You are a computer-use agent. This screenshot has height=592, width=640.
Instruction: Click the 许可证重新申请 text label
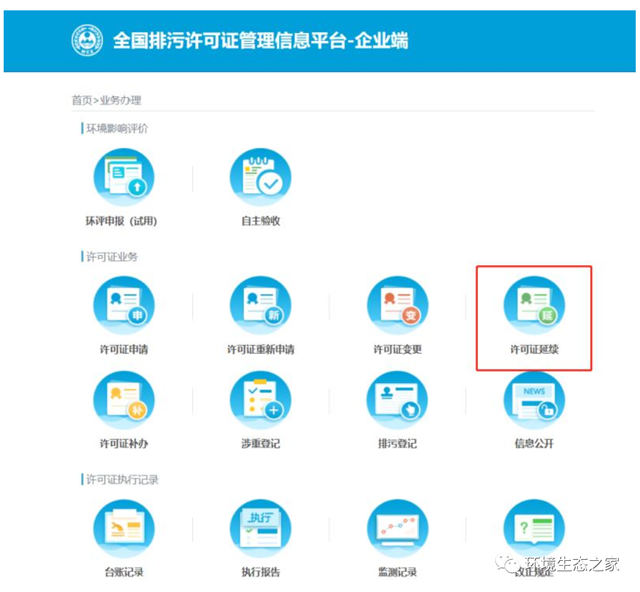point(260,349)
